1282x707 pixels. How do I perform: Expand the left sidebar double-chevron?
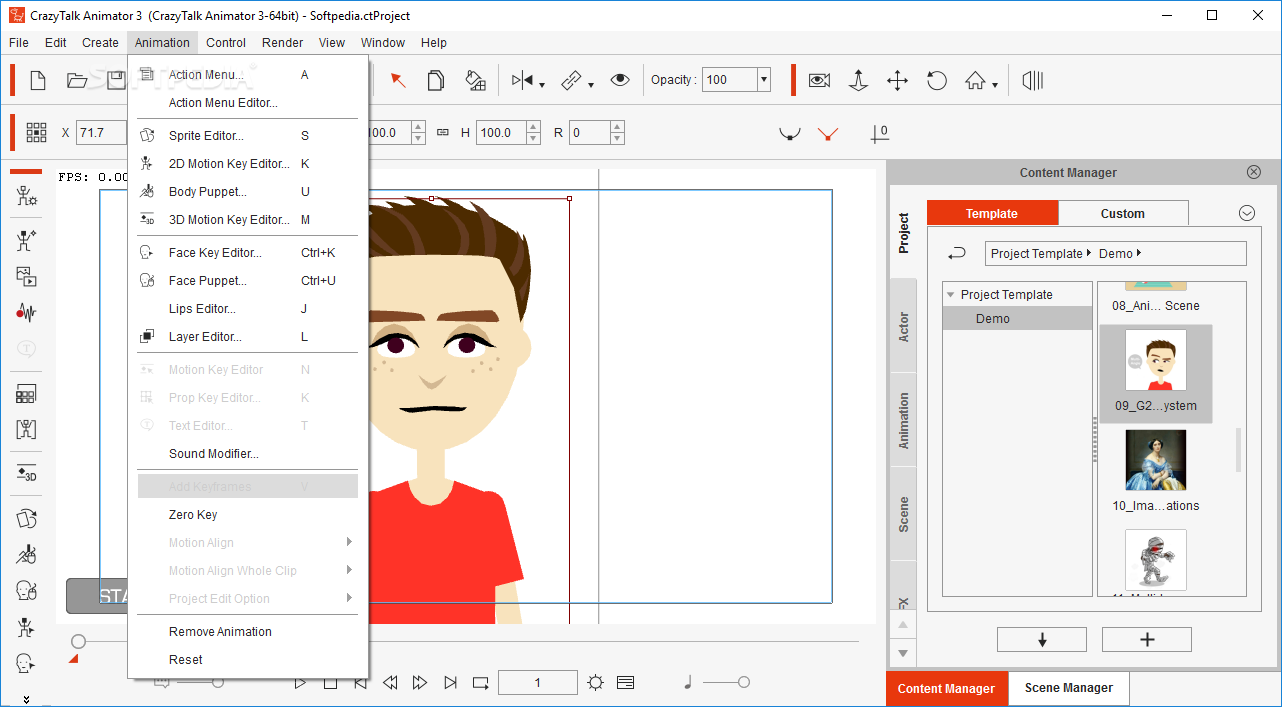click(x=27, y=699)
